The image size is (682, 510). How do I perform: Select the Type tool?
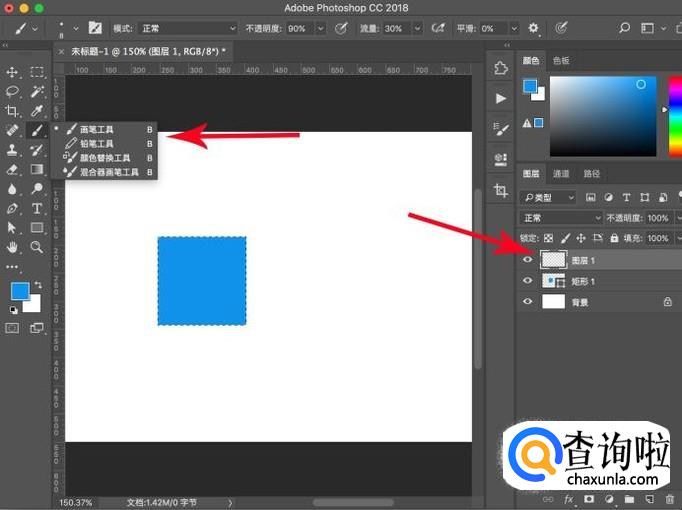click(37, 208)
